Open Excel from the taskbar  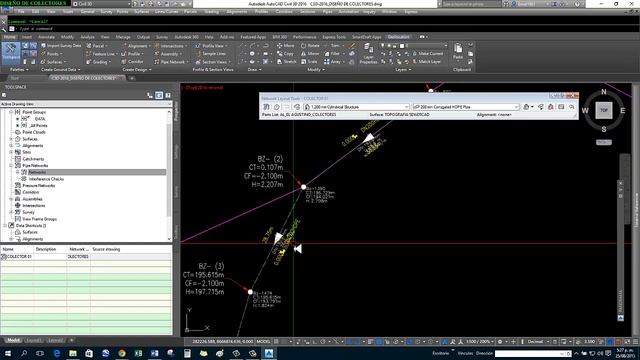(x=138, y=353)
